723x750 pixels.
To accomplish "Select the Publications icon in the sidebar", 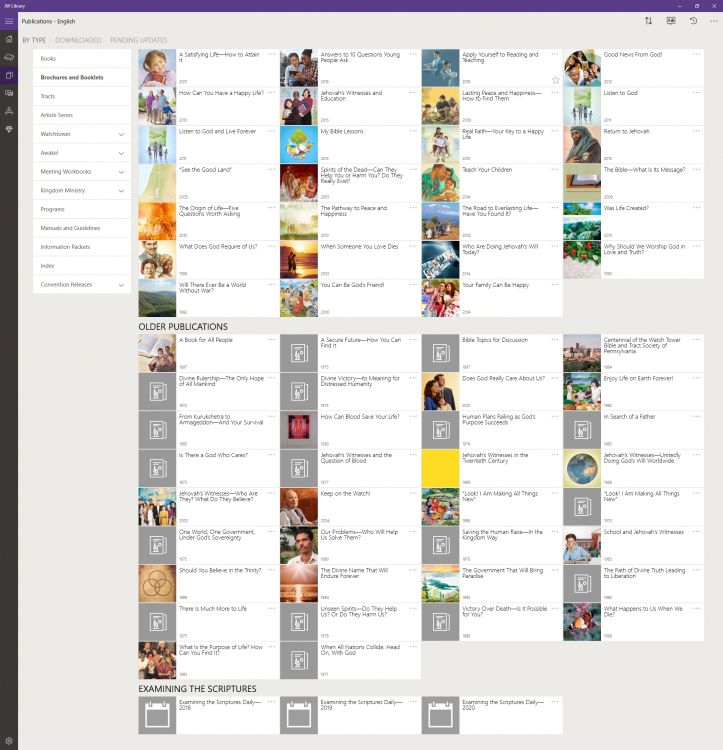I will coord(9,75).
